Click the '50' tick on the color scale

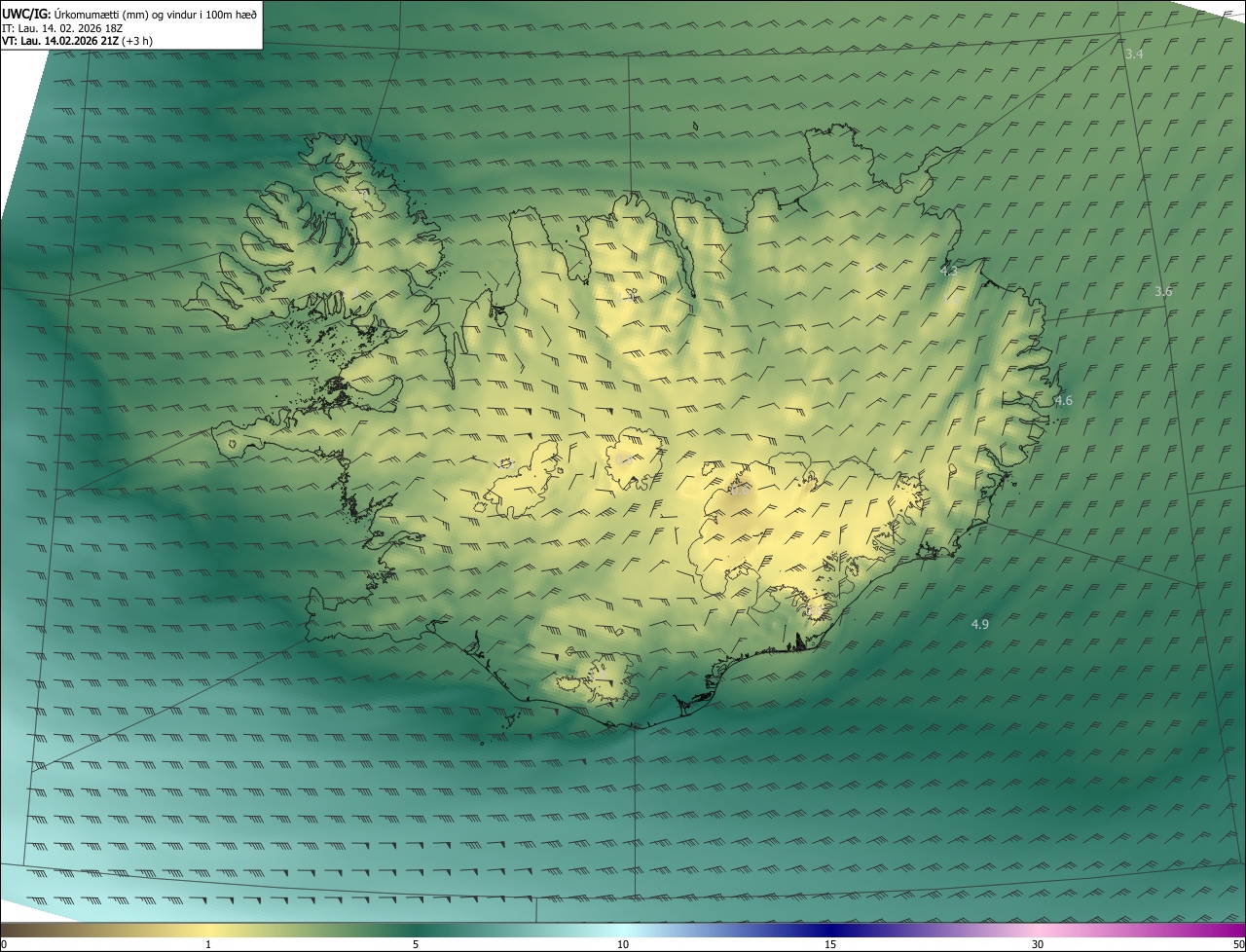pos(1238,945)
